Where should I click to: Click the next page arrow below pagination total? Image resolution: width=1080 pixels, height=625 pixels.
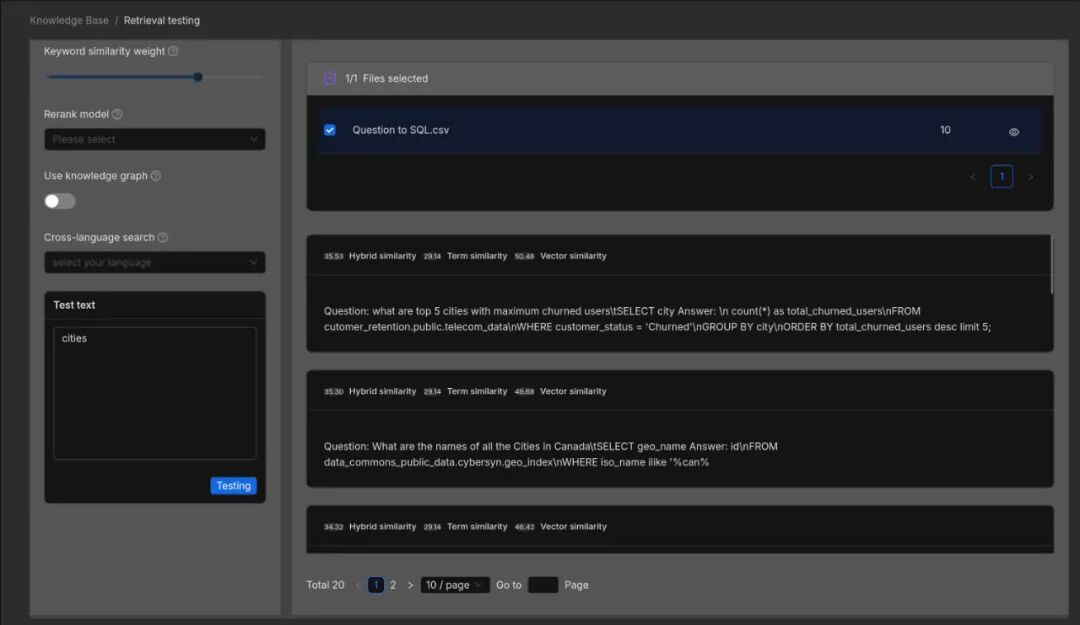[410, 584]
